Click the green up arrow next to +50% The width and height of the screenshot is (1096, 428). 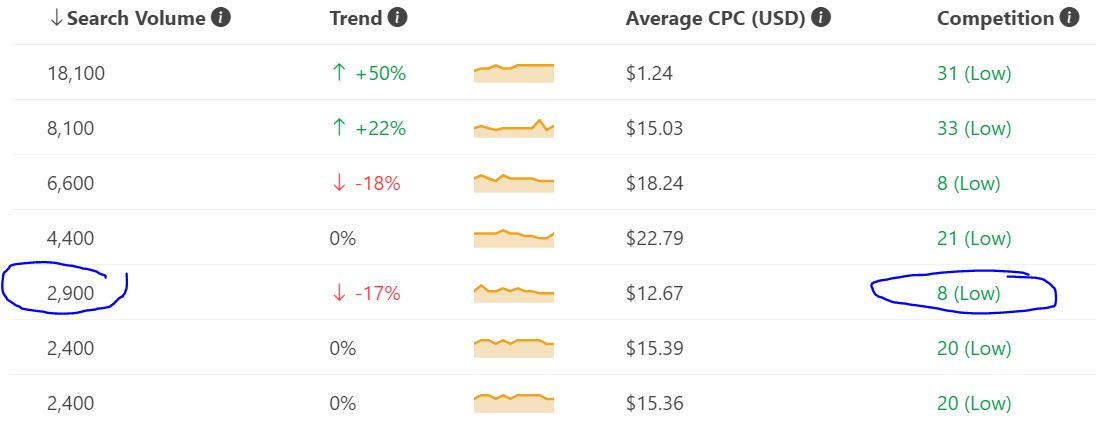[339, 73]
